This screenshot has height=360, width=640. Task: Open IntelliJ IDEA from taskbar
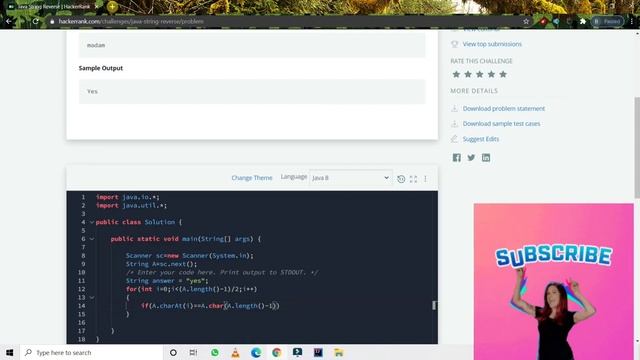point(318,352)
